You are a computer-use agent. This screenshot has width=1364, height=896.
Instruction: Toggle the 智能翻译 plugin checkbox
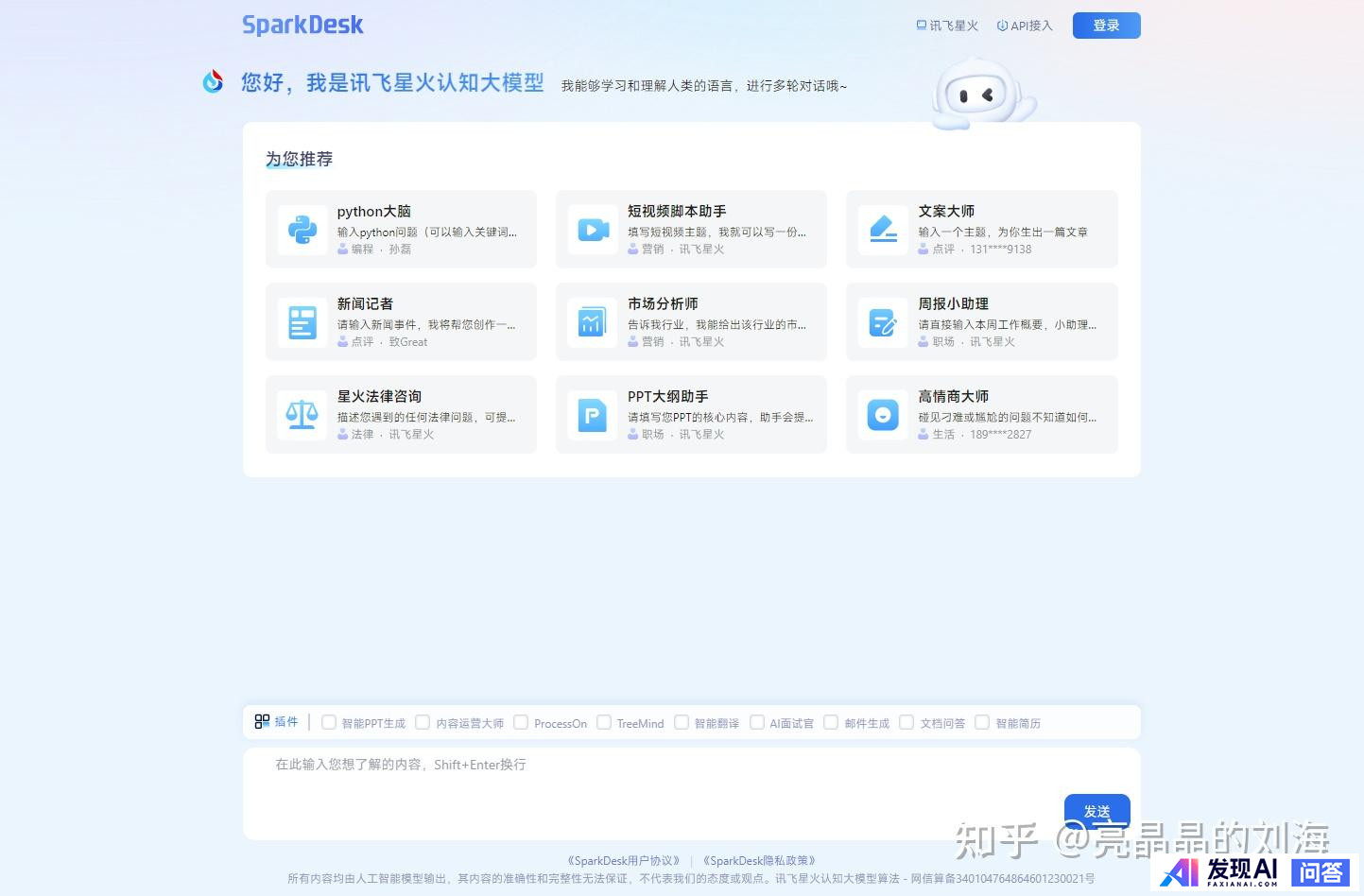click(x=682, y=723)
